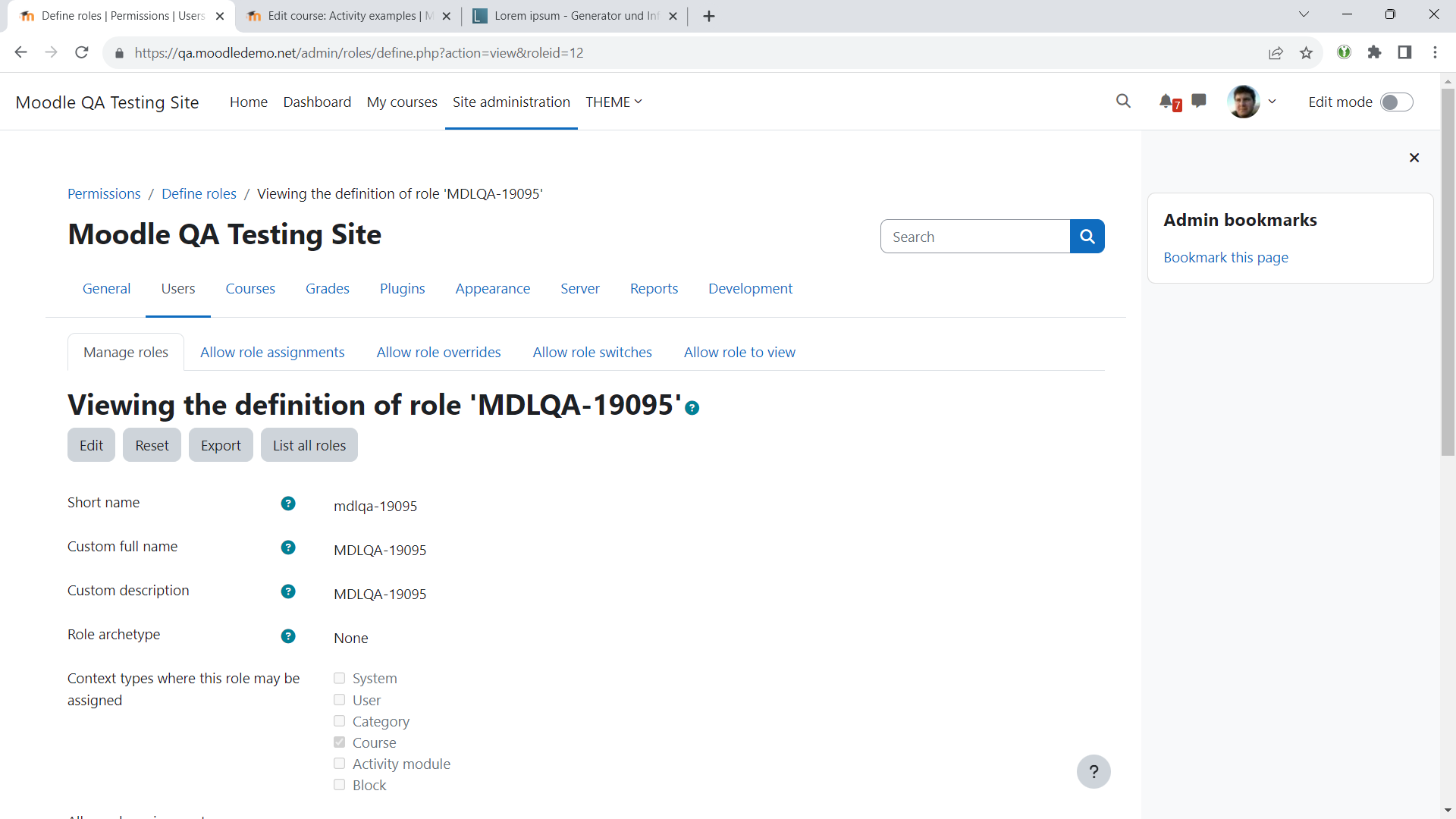Switch to the General admin tab

[x=106, y=288]
